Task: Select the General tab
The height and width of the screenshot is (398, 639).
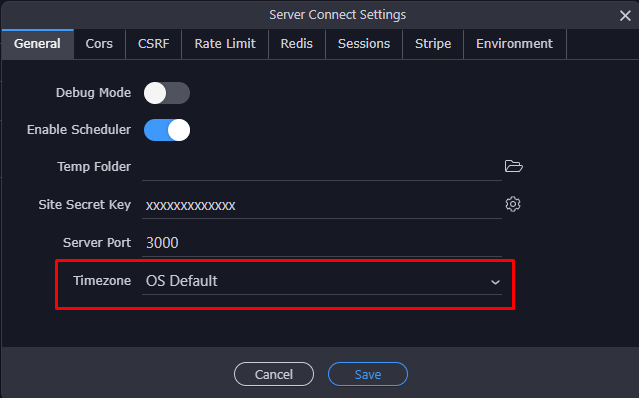Action: click(37, 44)
